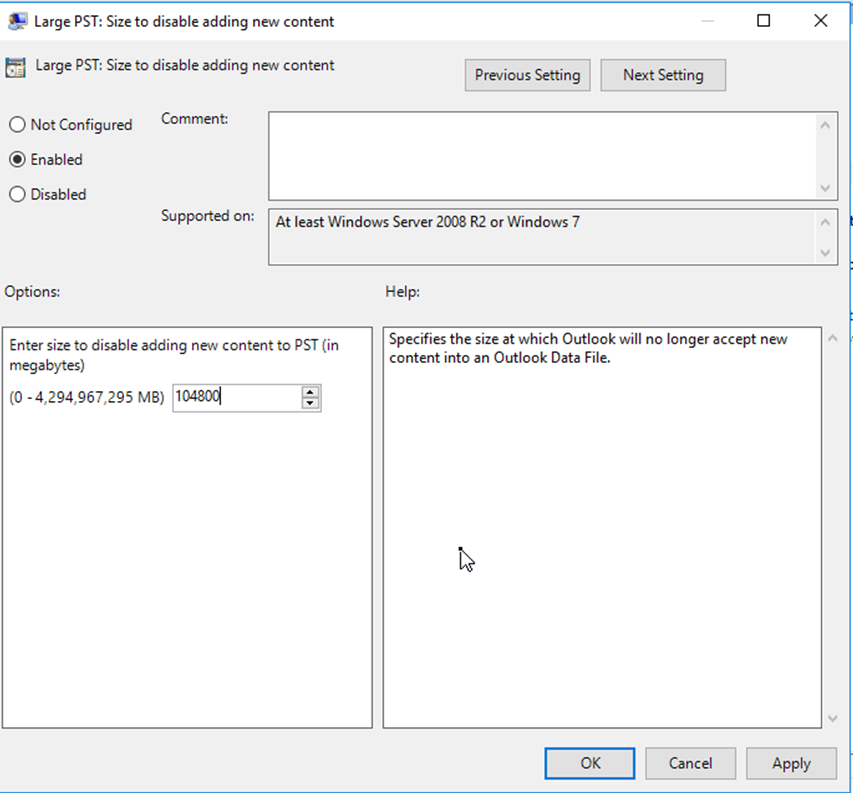853x793 pixels.
Task: Confirm with the OK button
Action: point(590,763)
